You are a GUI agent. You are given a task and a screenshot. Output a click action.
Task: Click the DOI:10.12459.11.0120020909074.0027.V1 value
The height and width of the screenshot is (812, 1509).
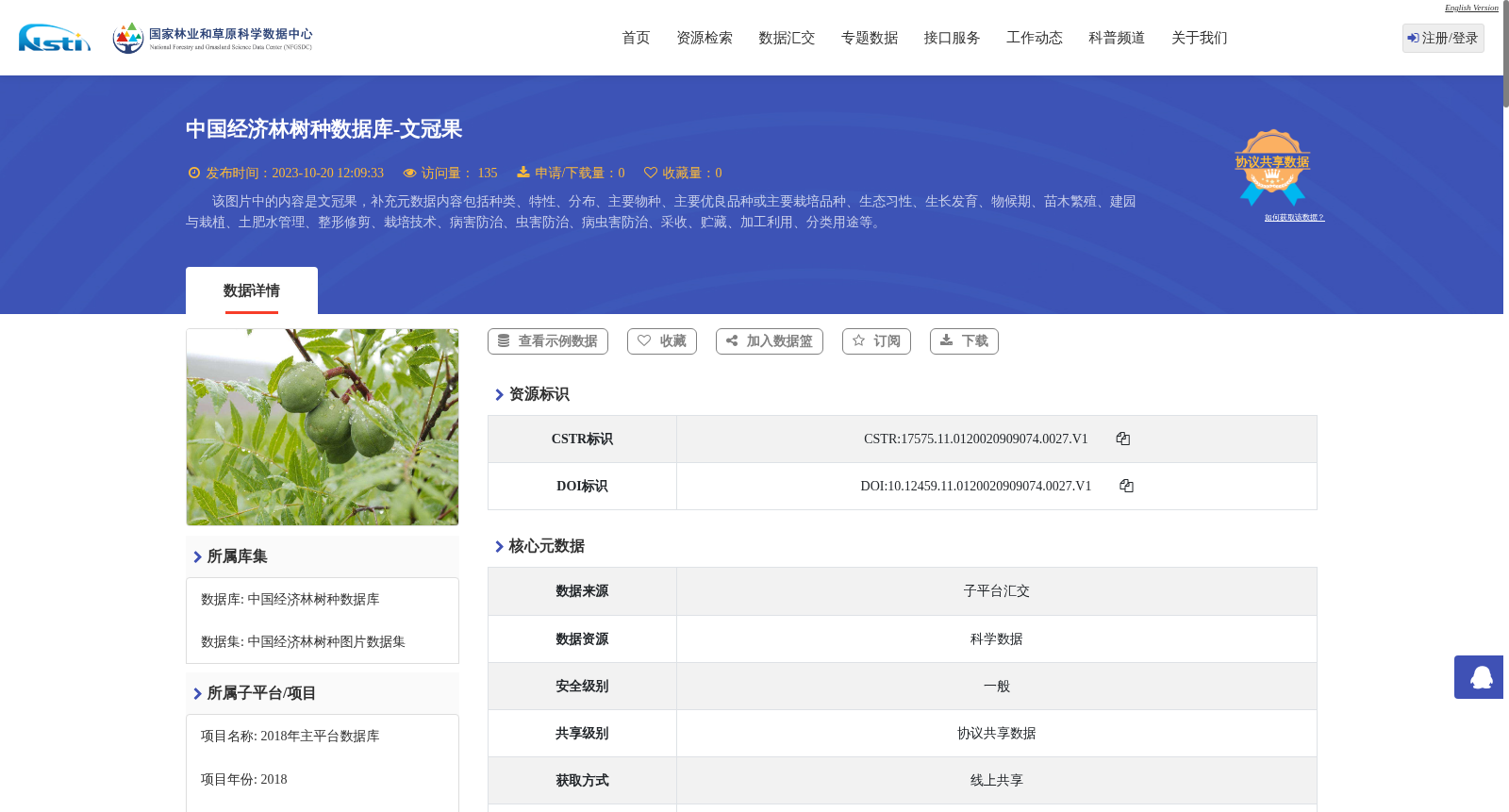coord(976,486)
